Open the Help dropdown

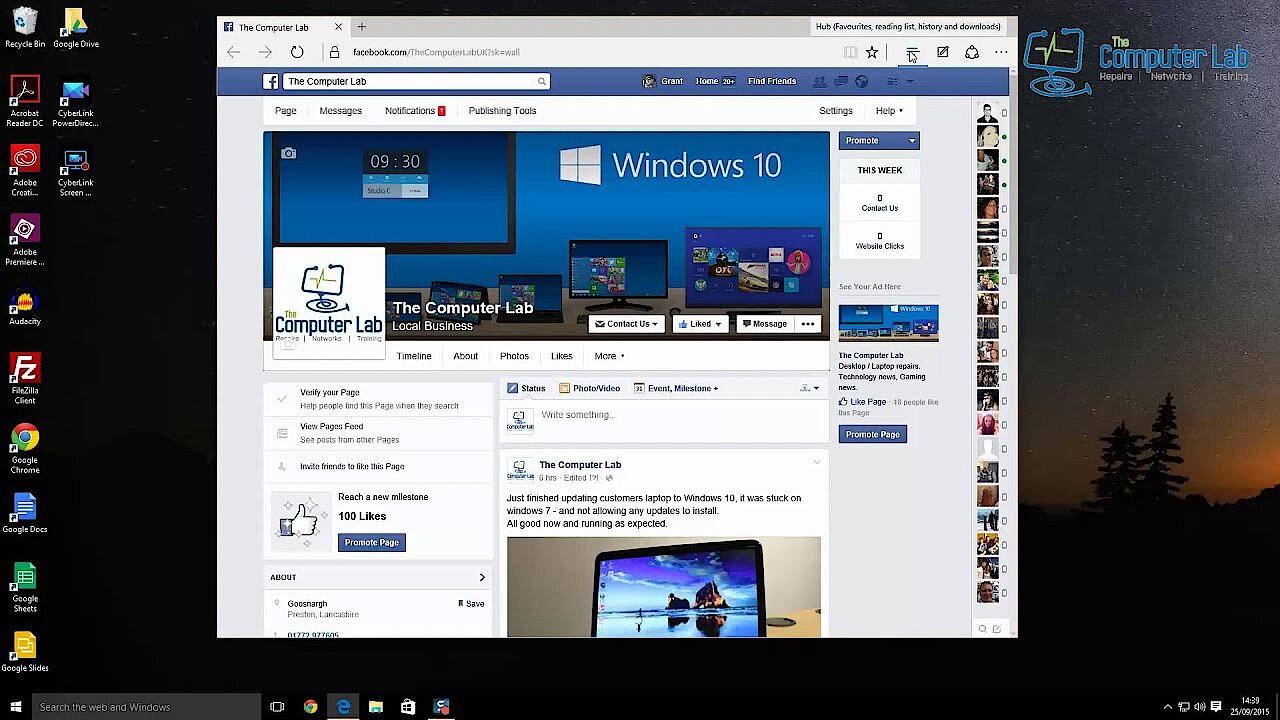point(889,111)
